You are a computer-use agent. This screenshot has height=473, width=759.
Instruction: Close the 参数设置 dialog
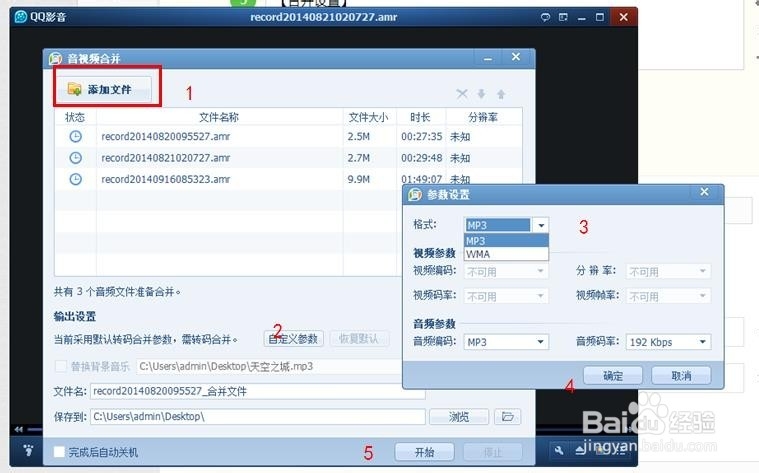(x=704, y=192)
